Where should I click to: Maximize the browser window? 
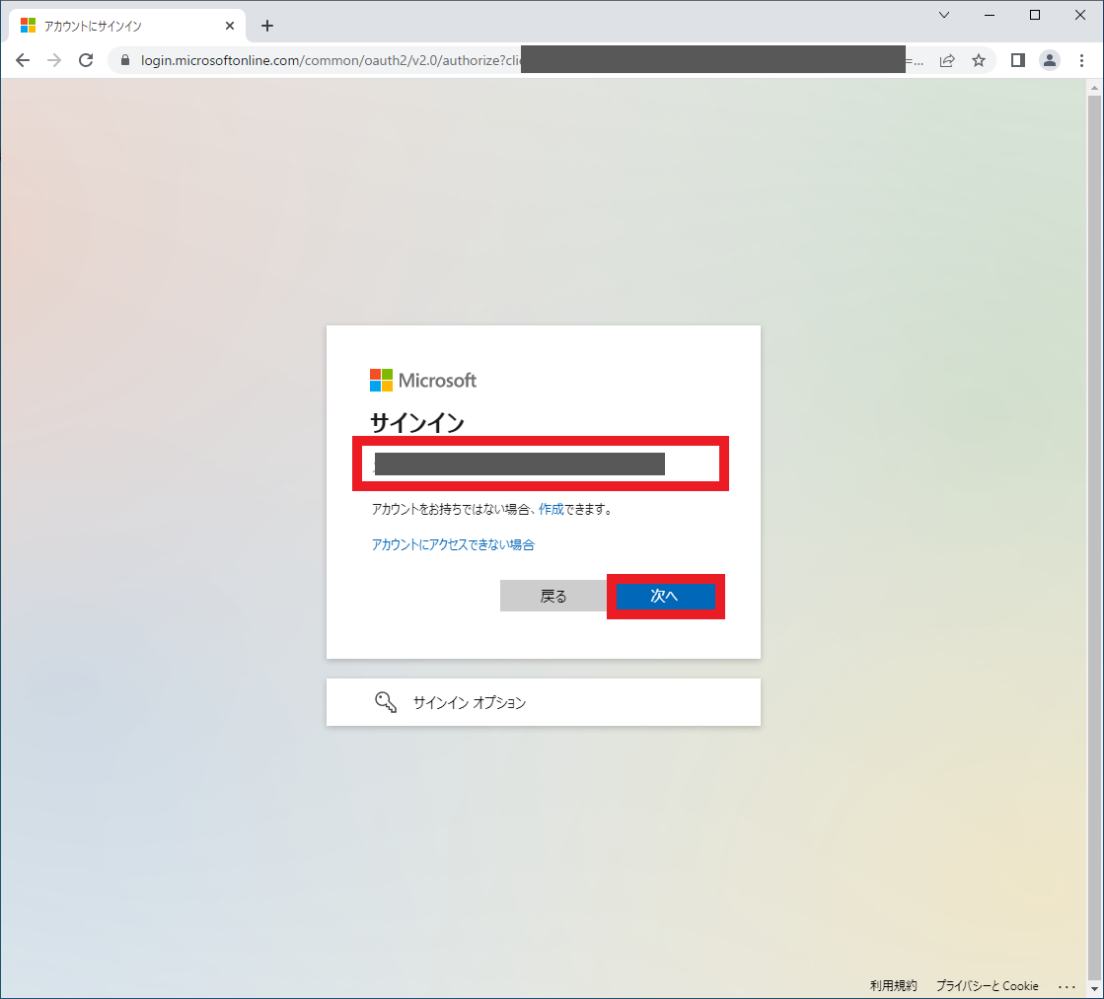click(1034, 15)
